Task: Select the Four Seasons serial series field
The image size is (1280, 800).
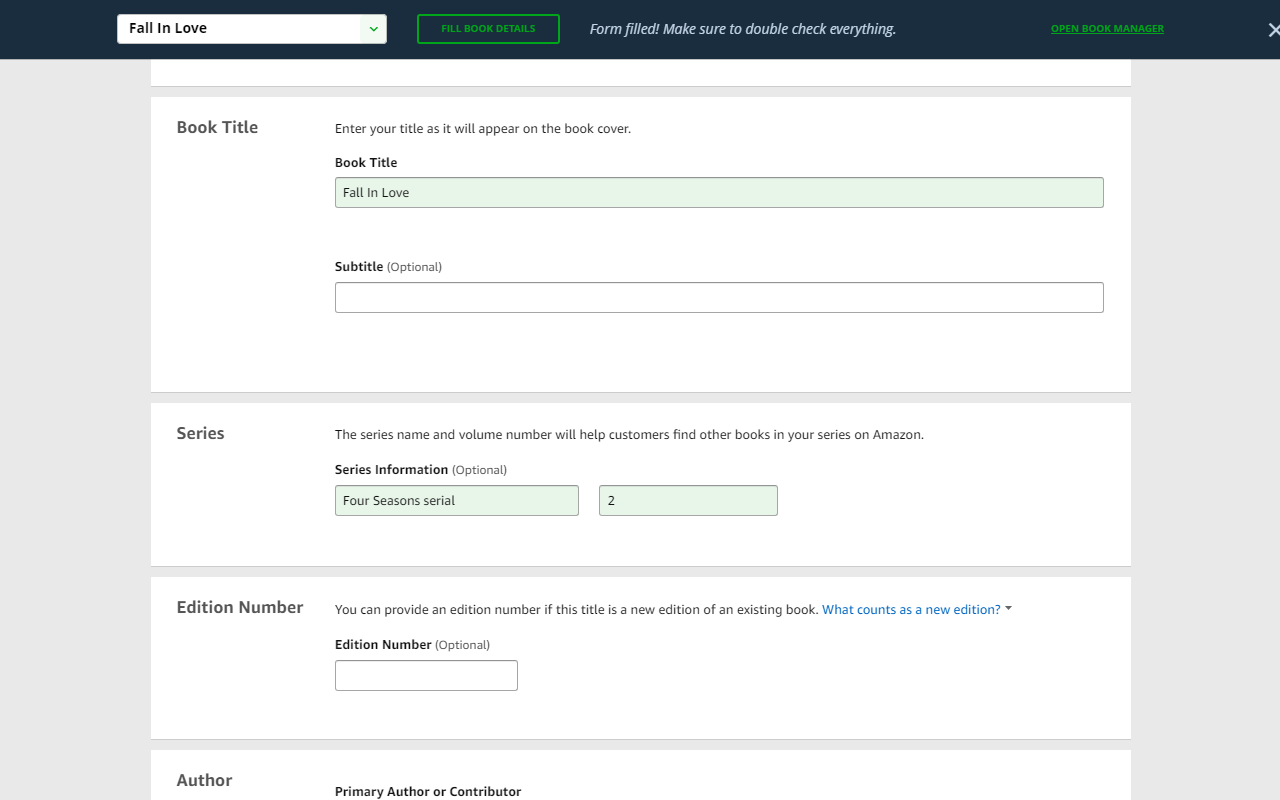Action: coord(456,501)
